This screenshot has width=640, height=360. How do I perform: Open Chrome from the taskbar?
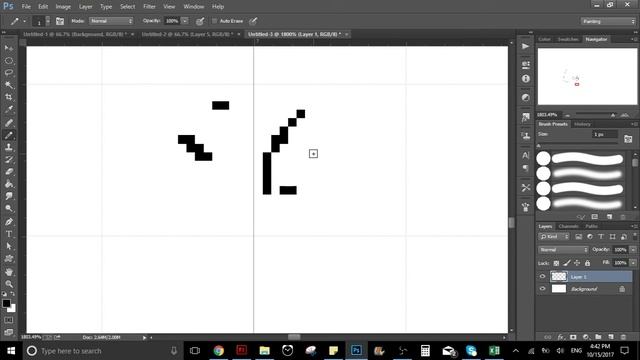point(219,351)
